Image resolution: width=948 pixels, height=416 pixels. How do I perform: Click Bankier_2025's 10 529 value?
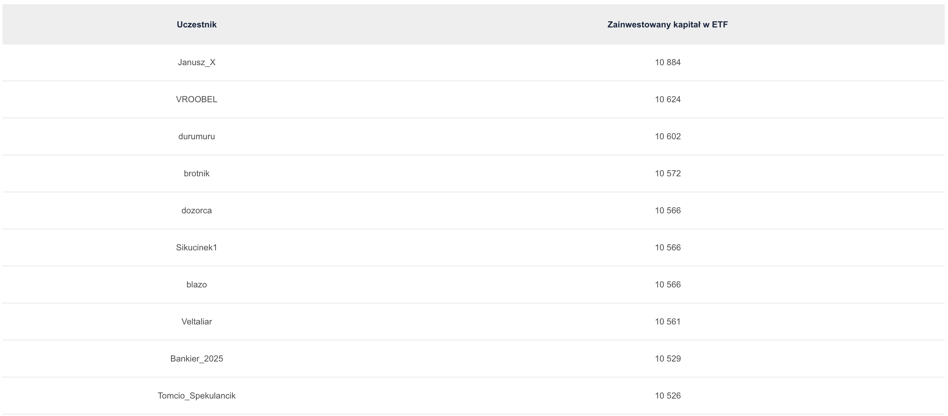coord(667,359)
